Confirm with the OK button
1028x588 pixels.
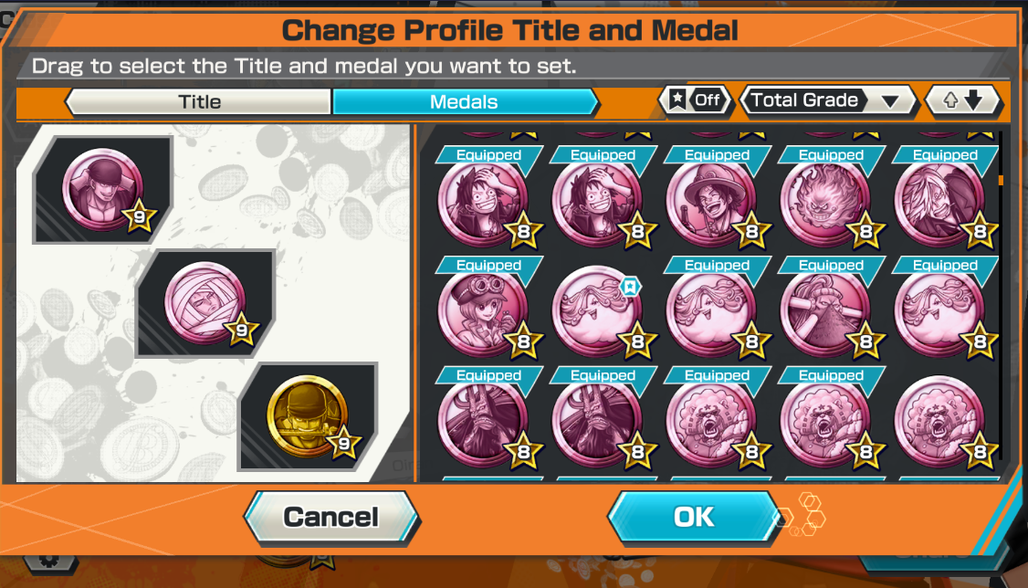click(694, 517)
